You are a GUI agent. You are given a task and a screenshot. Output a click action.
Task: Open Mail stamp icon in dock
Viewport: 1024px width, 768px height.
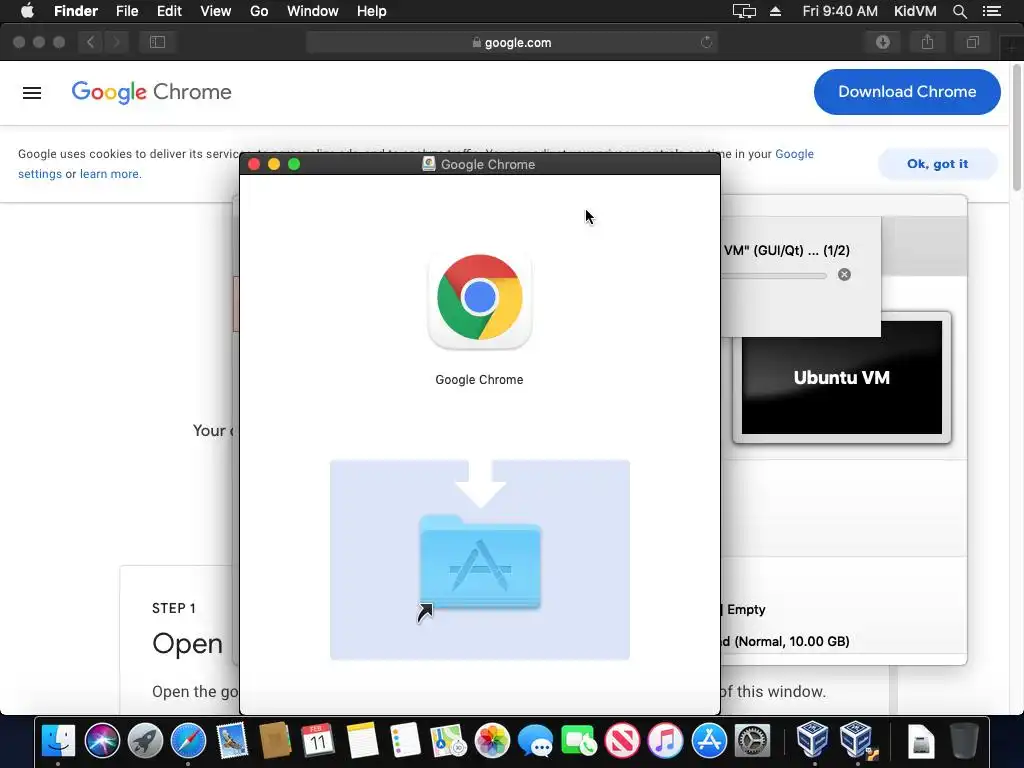(x=232, y=741)
